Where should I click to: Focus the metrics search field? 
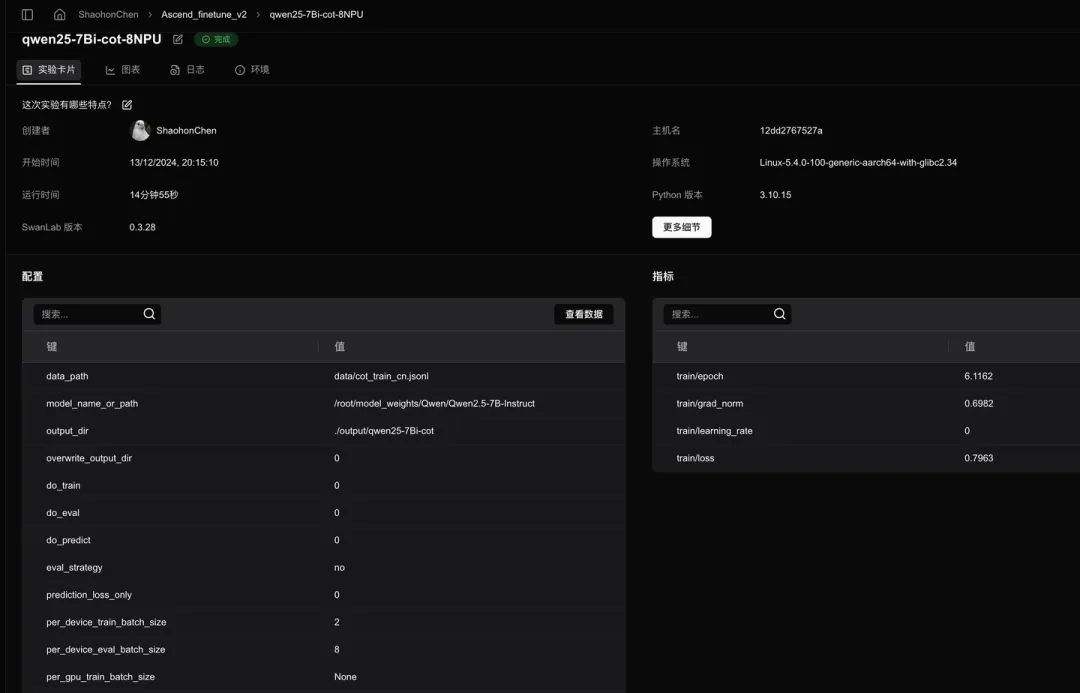[x=727, y=314]
